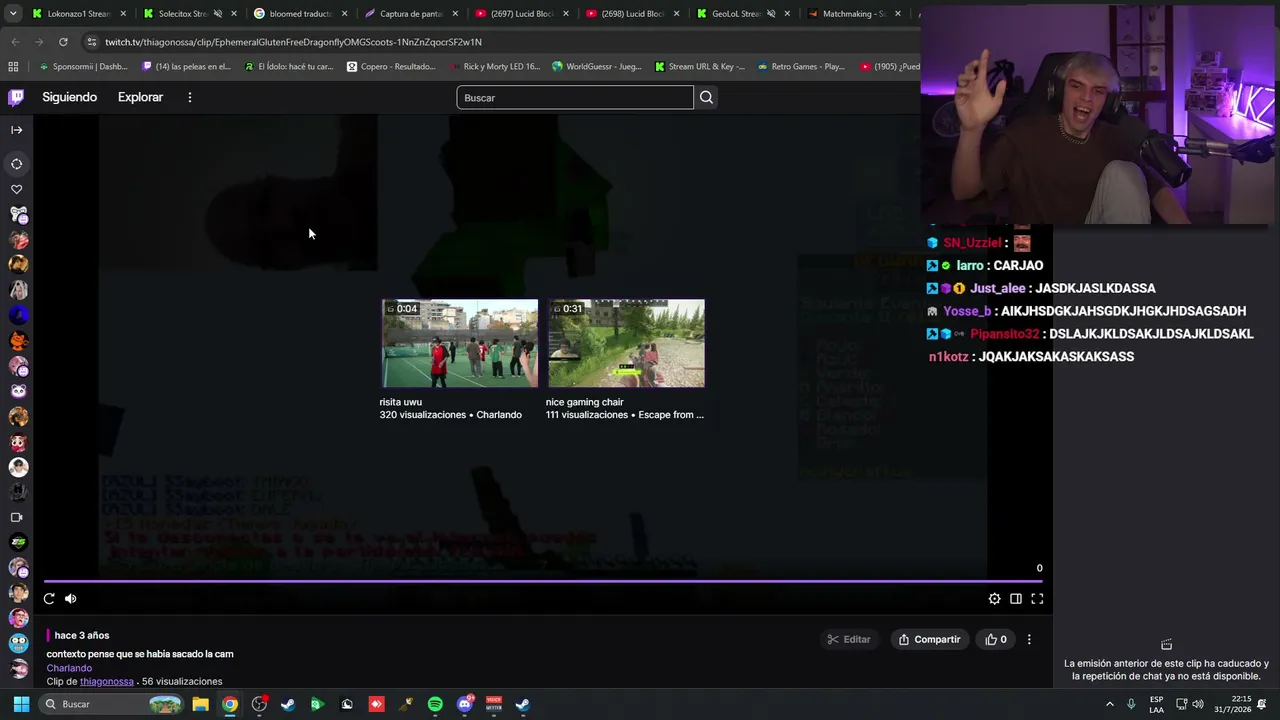This screenshot has width=1280, height=720.
Task: Click the Editar clip button
Action: [849, 639]
